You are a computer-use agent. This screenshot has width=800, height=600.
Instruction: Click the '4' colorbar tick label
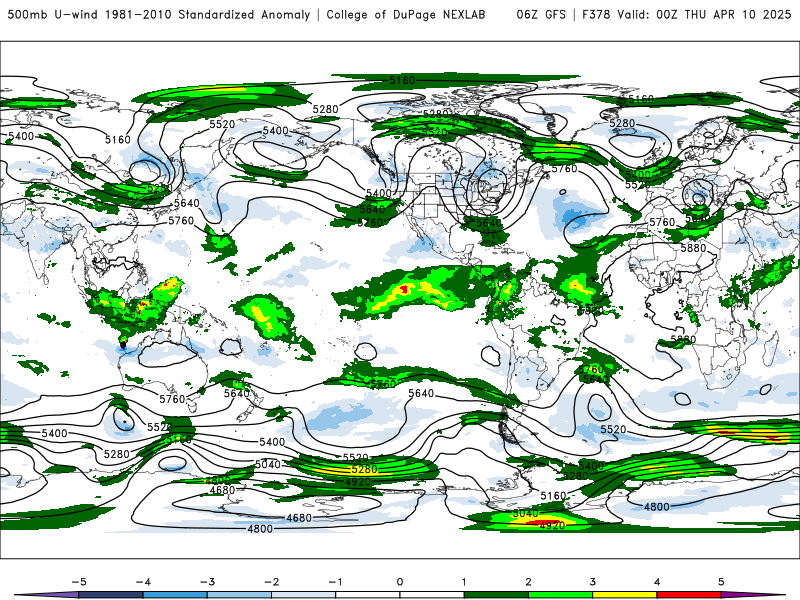(657, 582)
